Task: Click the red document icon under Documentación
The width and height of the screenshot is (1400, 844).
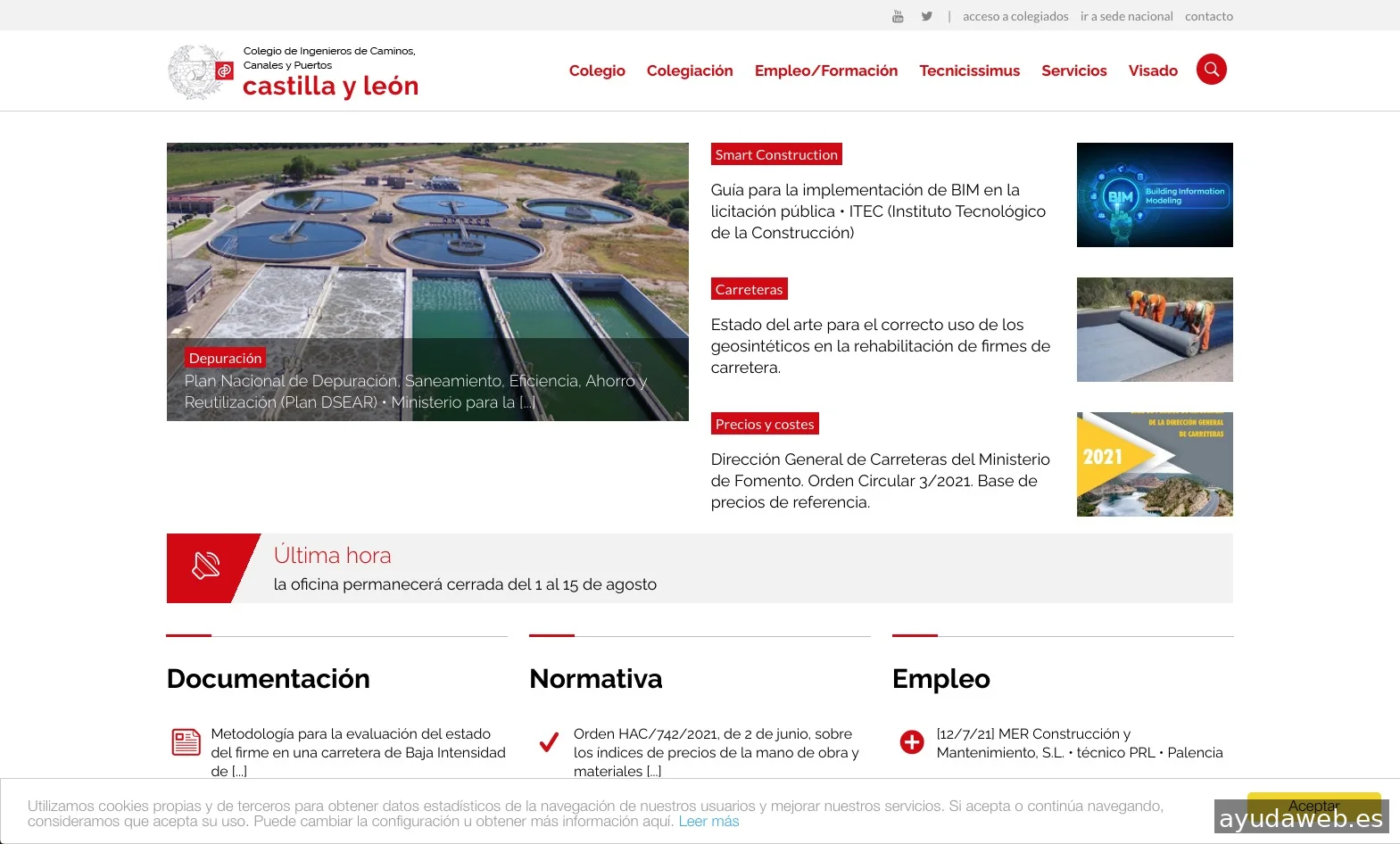Action: 186,741
